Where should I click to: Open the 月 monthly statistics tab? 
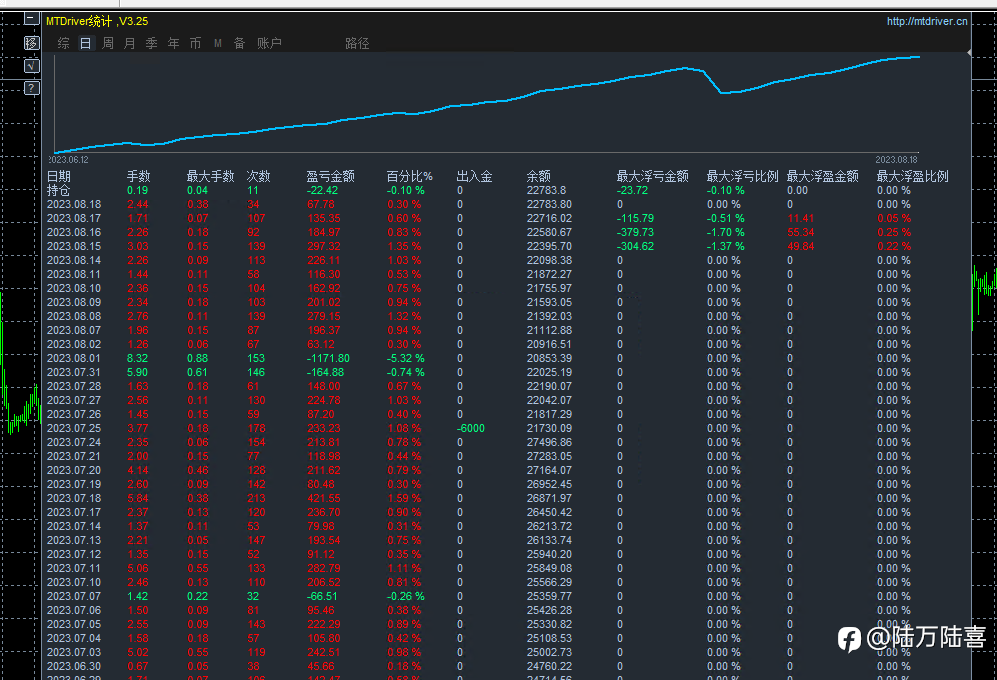coord(130,43)
